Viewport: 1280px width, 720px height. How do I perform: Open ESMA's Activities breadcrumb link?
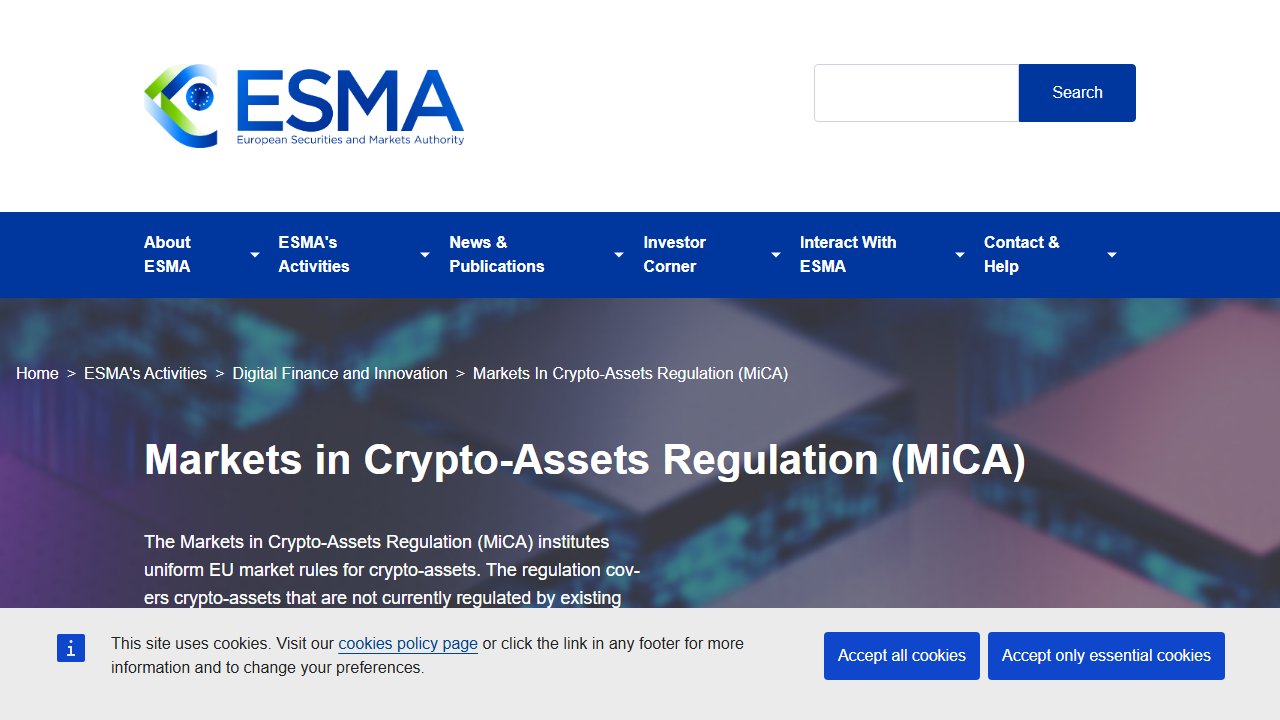(x=145, y=373)
